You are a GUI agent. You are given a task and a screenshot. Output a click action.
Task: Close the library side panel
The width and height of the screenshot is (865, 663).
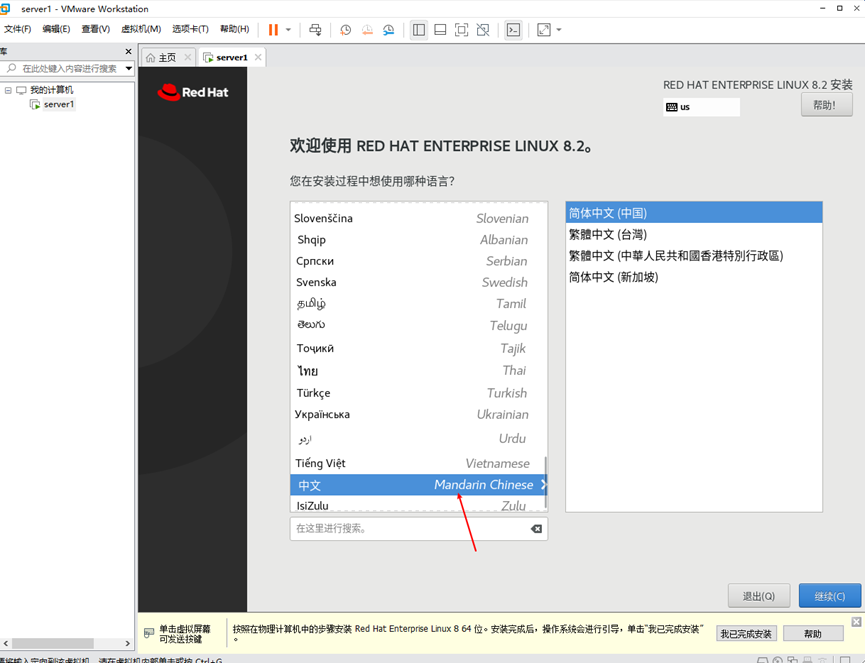tap(129, 51)
